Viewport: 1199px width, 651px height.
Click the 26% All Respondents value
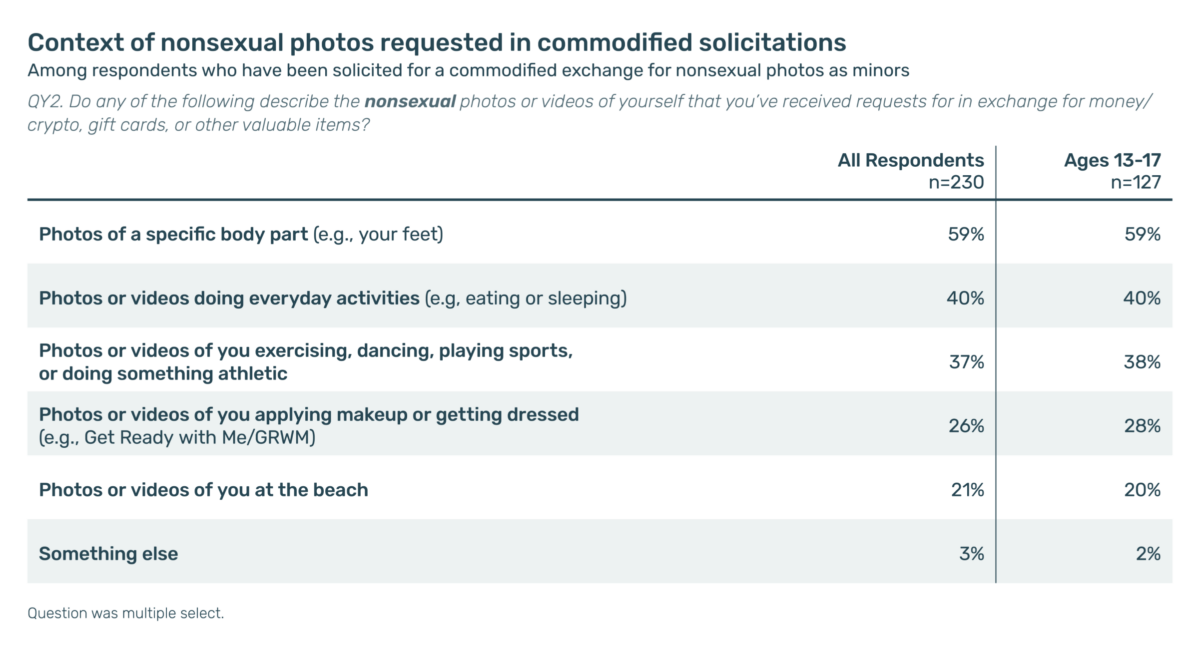pos(966,425)
